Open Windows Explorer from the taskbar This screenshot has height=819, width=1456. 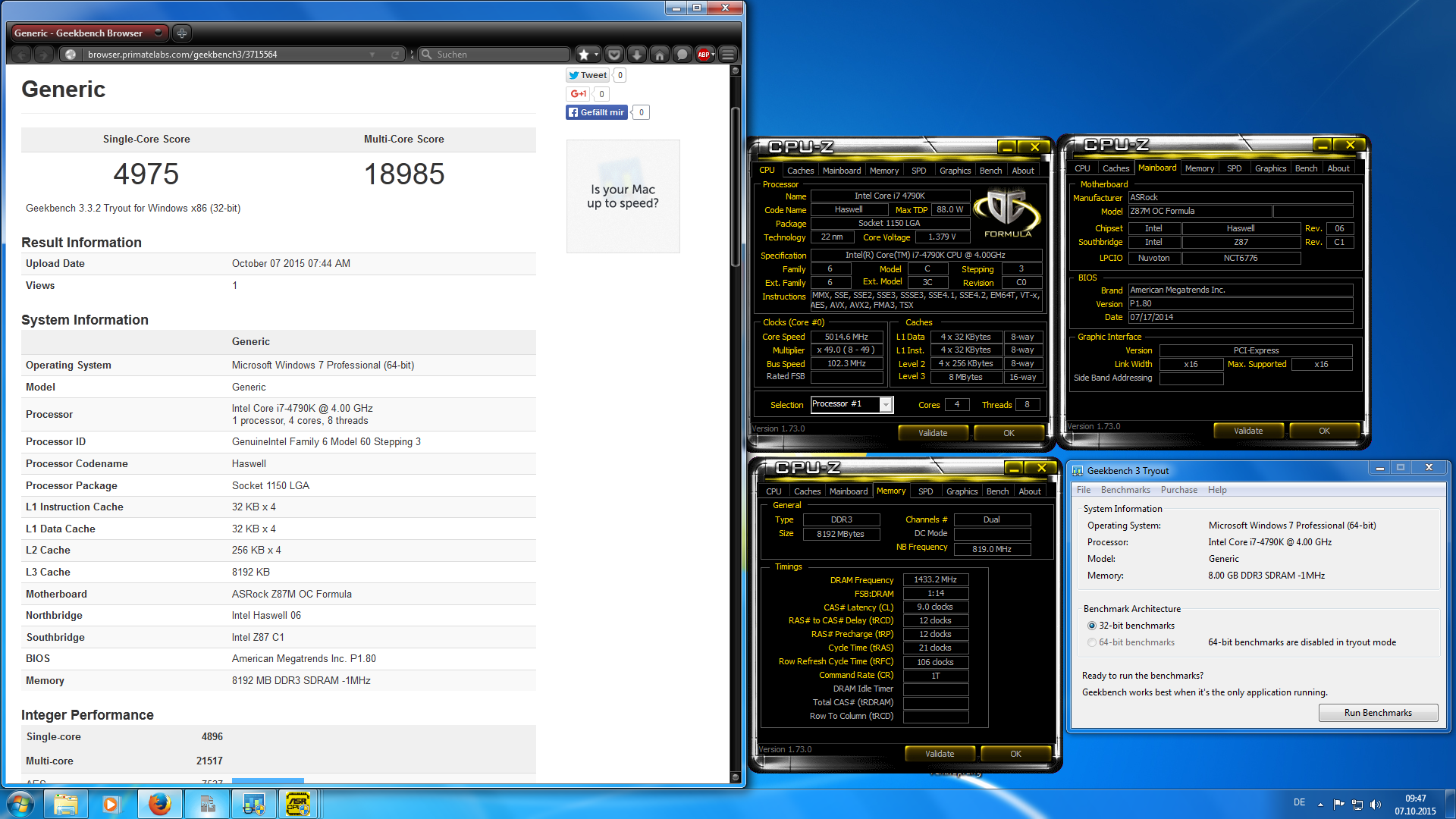pos(66,804)
